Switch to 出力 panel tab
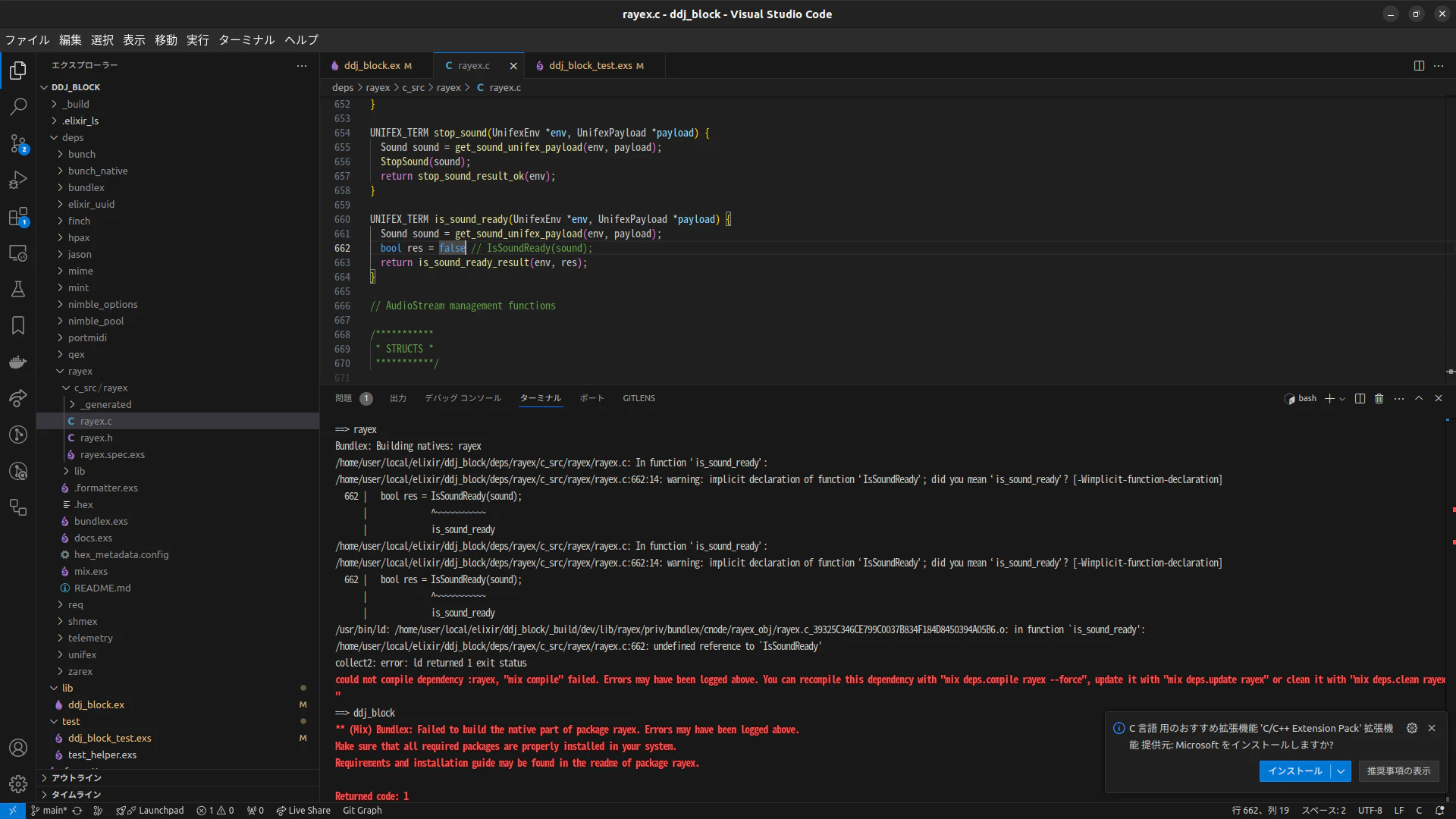Viewport: 1456px width, 819px height. [x=398, y=399]
